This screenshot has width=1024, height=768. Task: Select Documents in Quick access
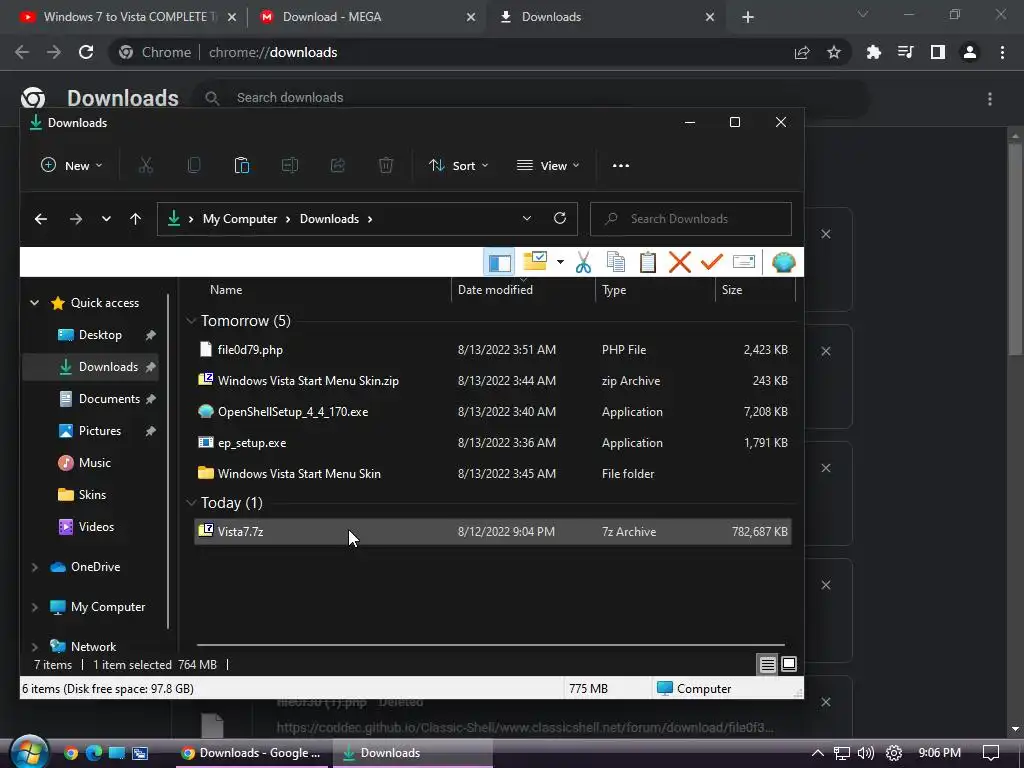click(x=109, y=399)
